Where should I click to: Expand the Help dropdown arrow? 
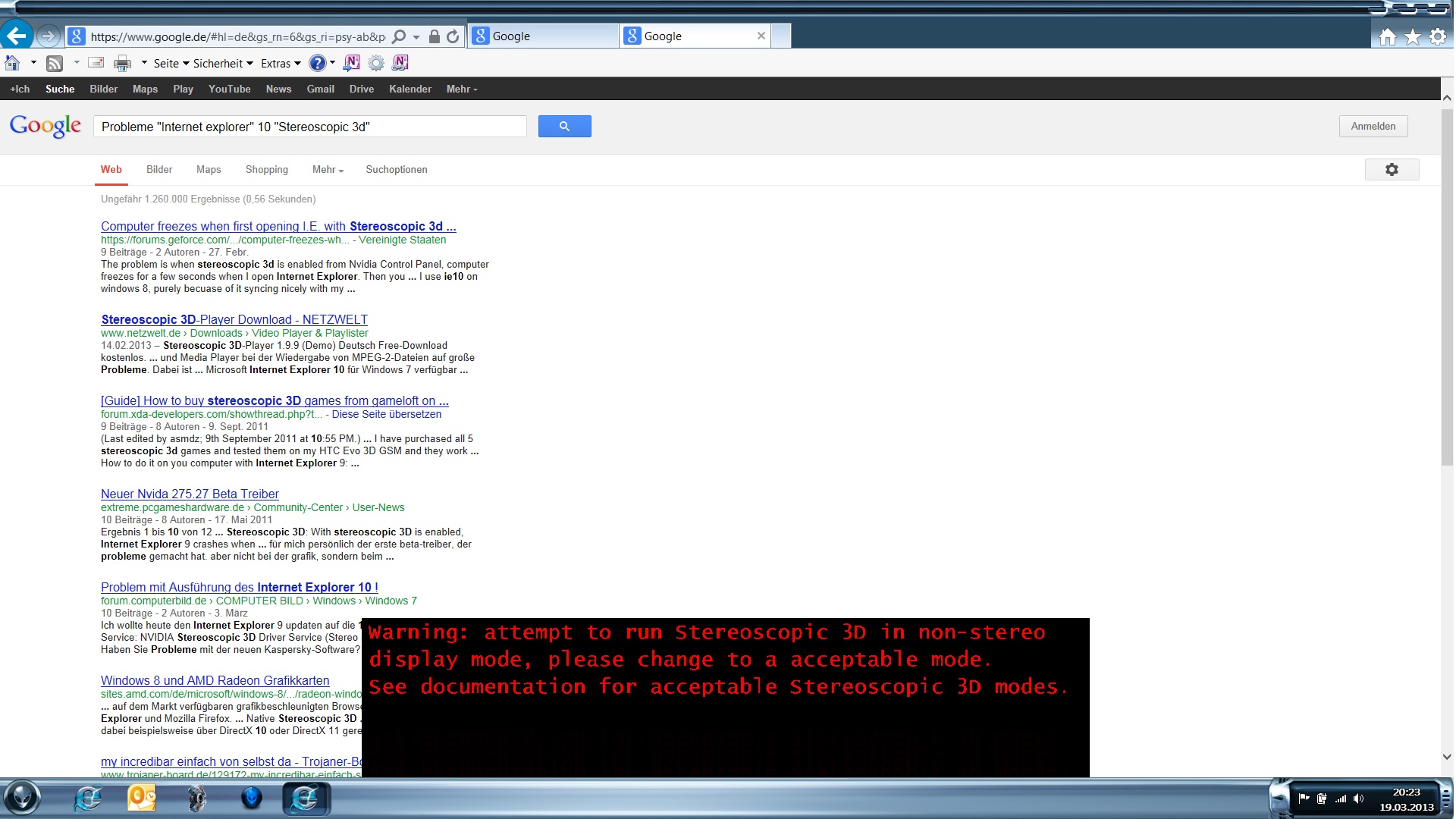pyautogui.click(x=332, y=63)
